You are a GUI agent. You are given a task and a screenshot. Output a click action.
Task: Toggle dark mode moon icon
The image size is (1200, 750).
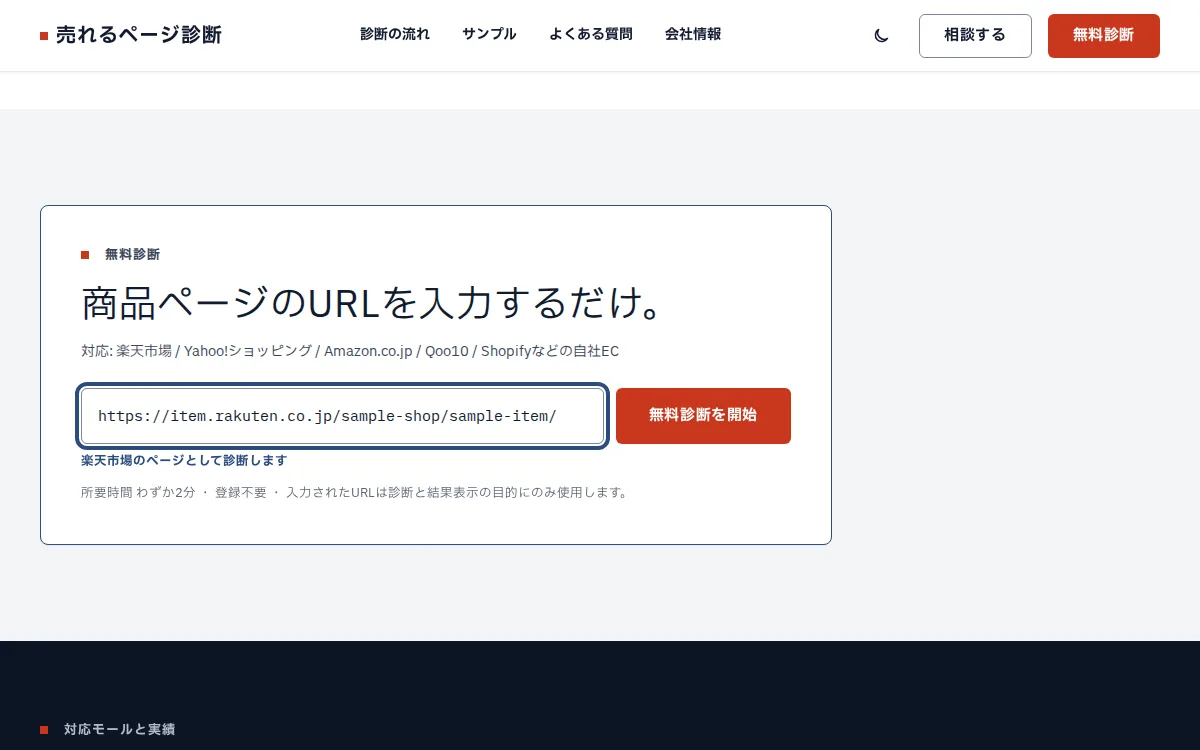[x=881, y=35]
